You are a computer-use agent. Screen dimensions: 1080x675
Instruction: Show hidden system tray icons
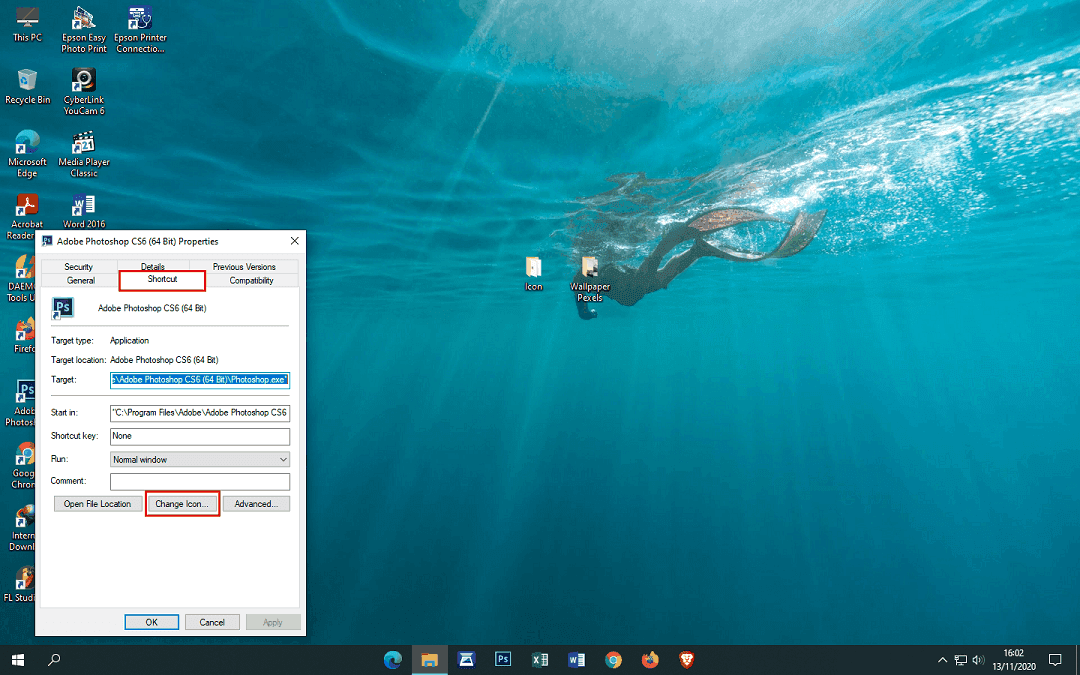tap(942, 660)
